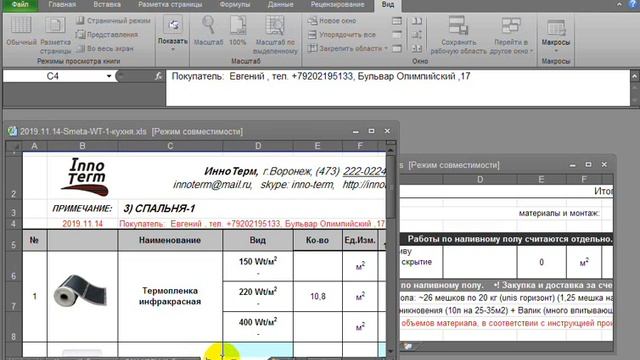The image size is (640, 360).
Task: Click Работы по наливному полу banner cell
Action: (506, 239)
